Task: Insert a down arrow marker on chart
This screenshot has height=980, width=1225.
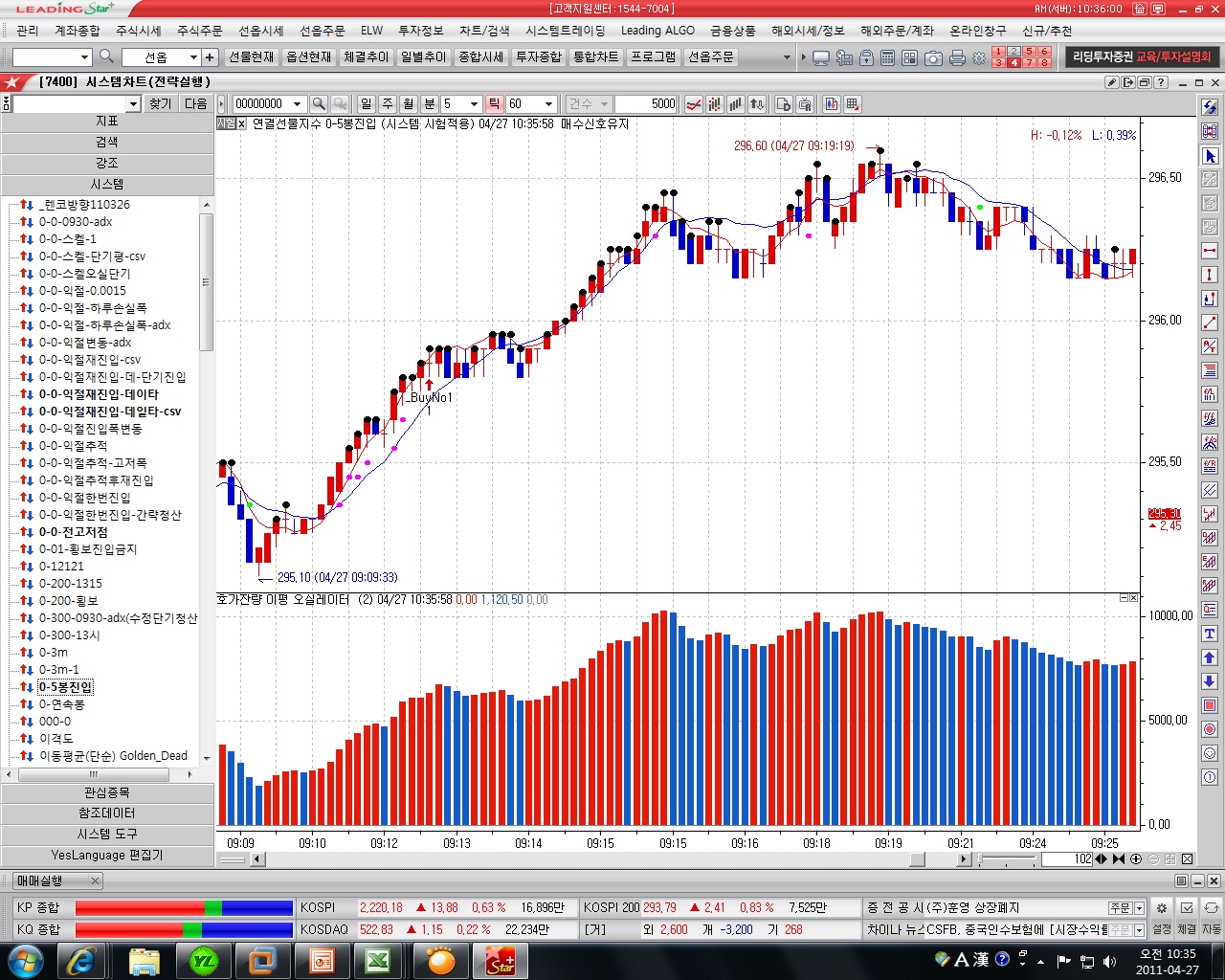Action: pyautogui.click(x=1210, y=681)
